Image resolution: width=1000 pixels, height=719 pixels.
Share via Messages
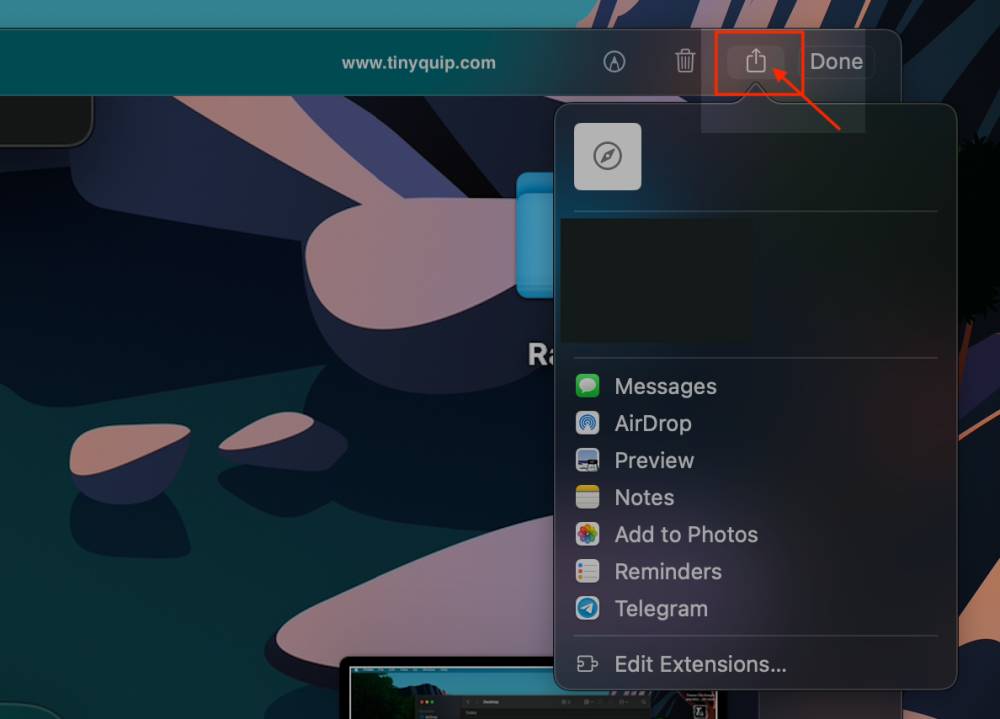[665, 386]
